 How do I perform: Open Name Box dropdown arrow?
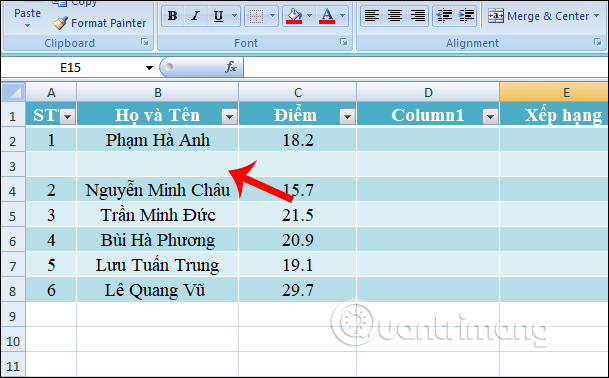click(149, 68)
